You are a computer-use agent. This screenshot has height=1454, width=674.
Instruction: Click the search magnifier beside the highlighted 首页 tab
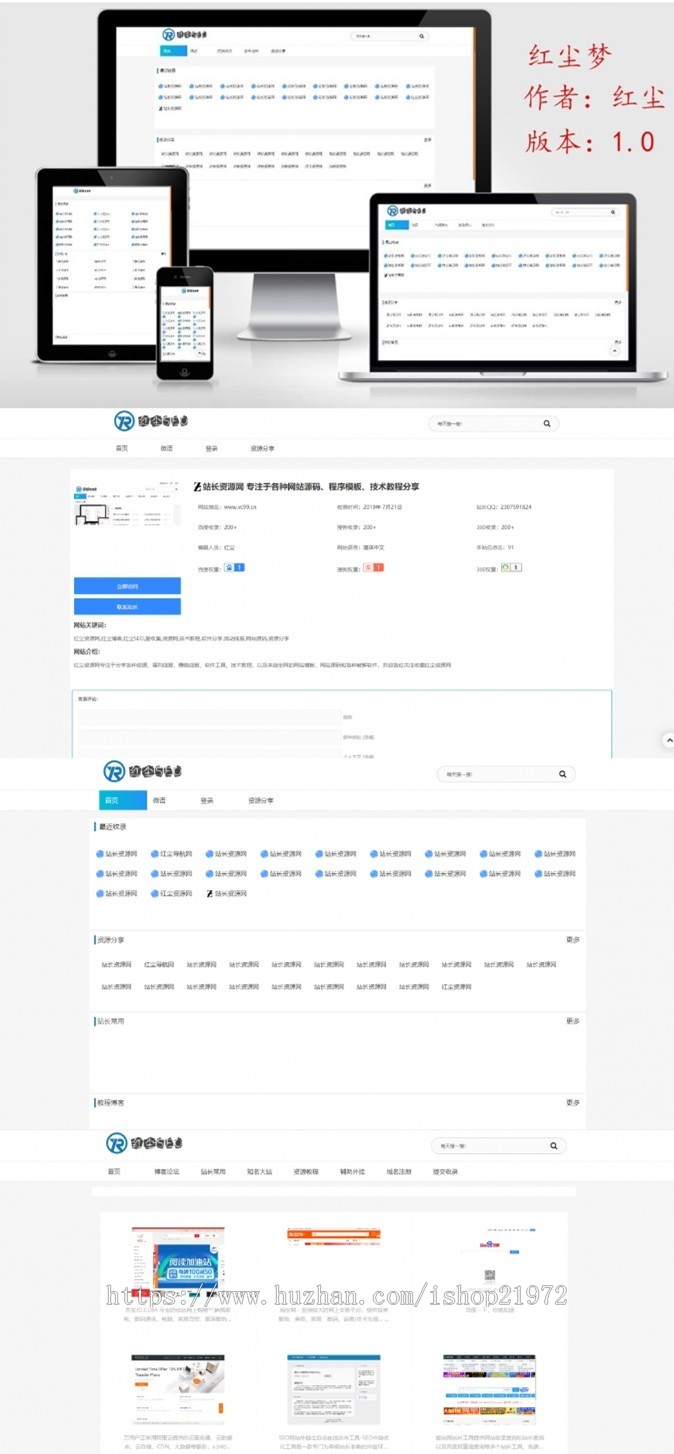(x=563, y=774)
